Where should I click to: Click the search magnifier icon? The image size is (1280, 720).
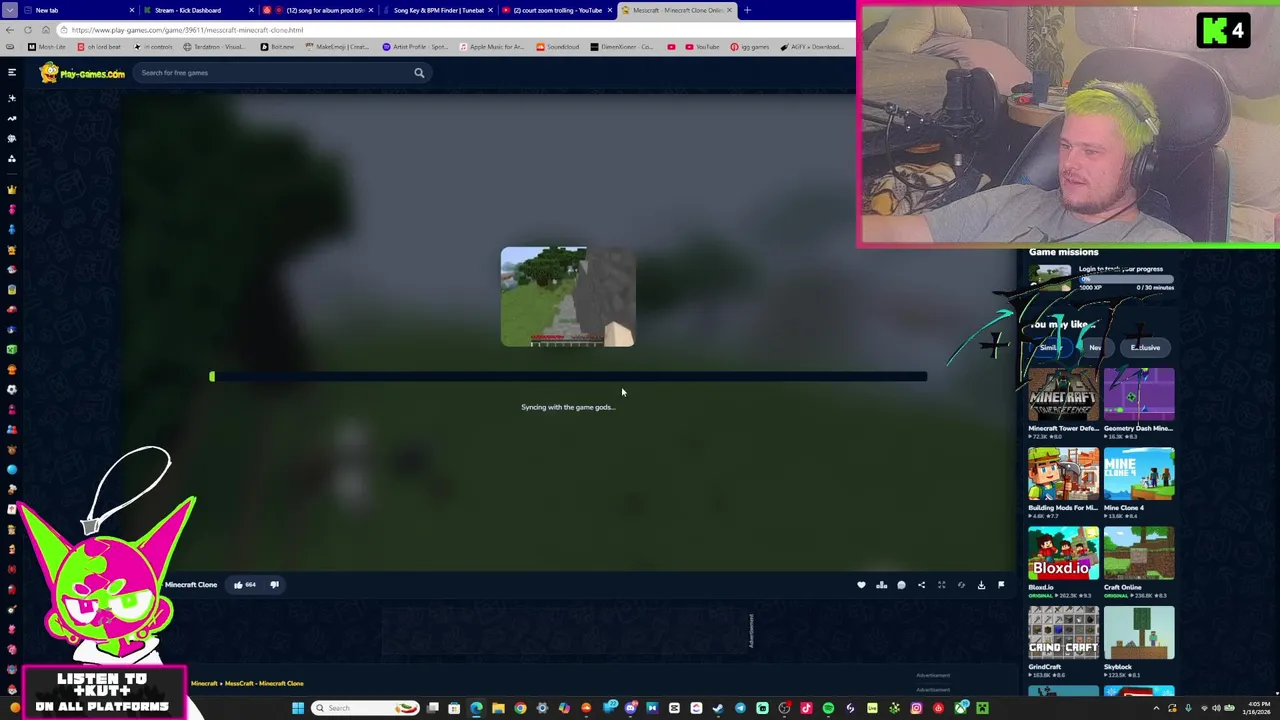tap(419, 72)
